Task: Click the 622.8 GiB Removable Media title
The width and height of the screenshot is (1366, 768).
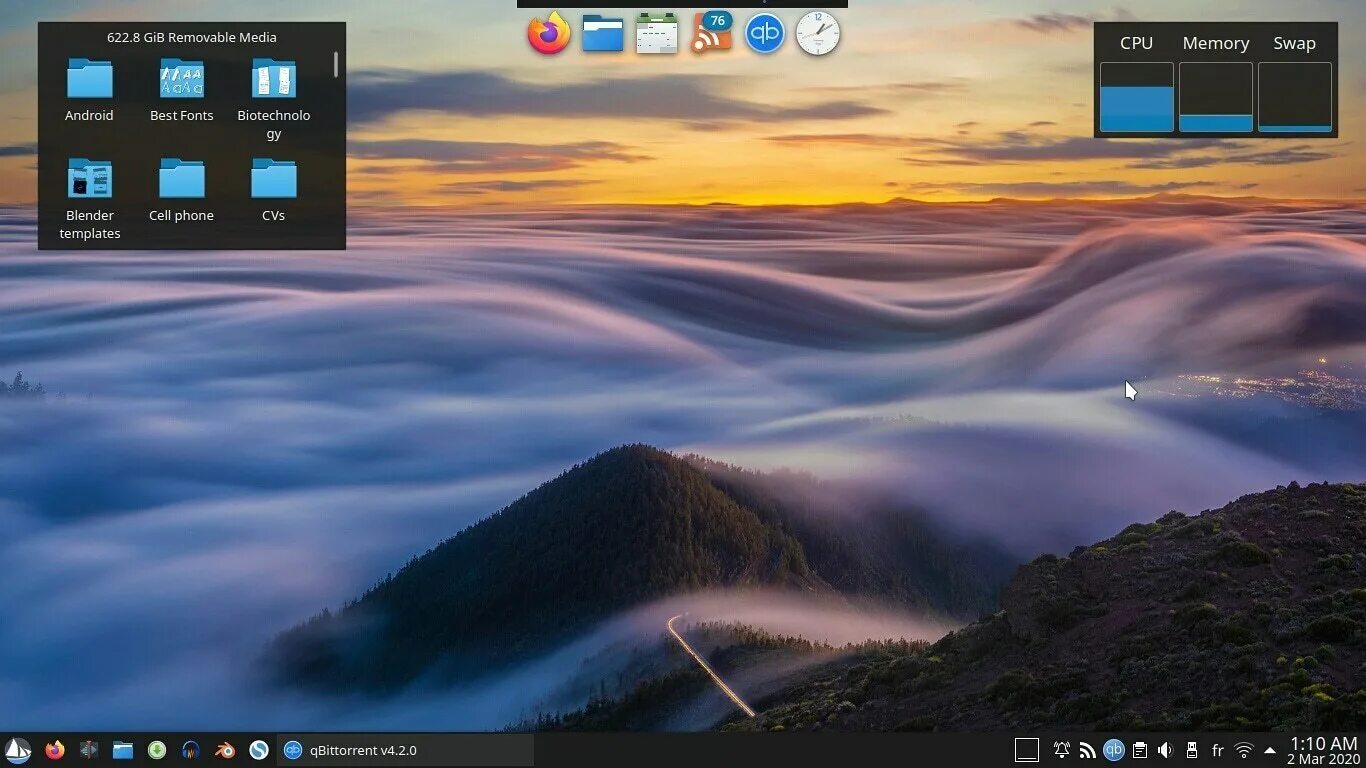Action: [x=192, y=37]
